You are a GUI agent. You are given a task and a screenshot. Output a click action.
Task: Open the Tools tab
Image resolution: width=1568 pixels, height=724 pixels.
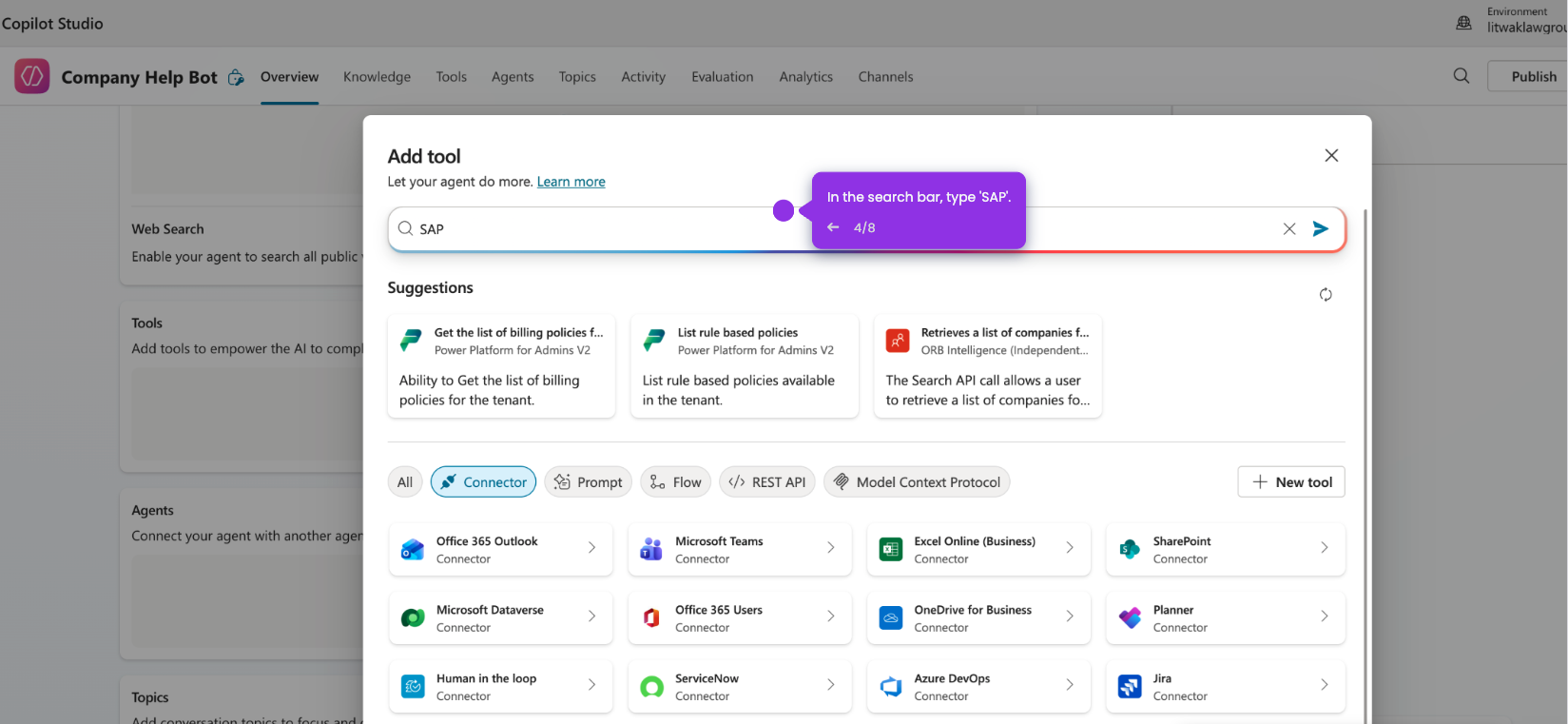click(x=452, y=77)
